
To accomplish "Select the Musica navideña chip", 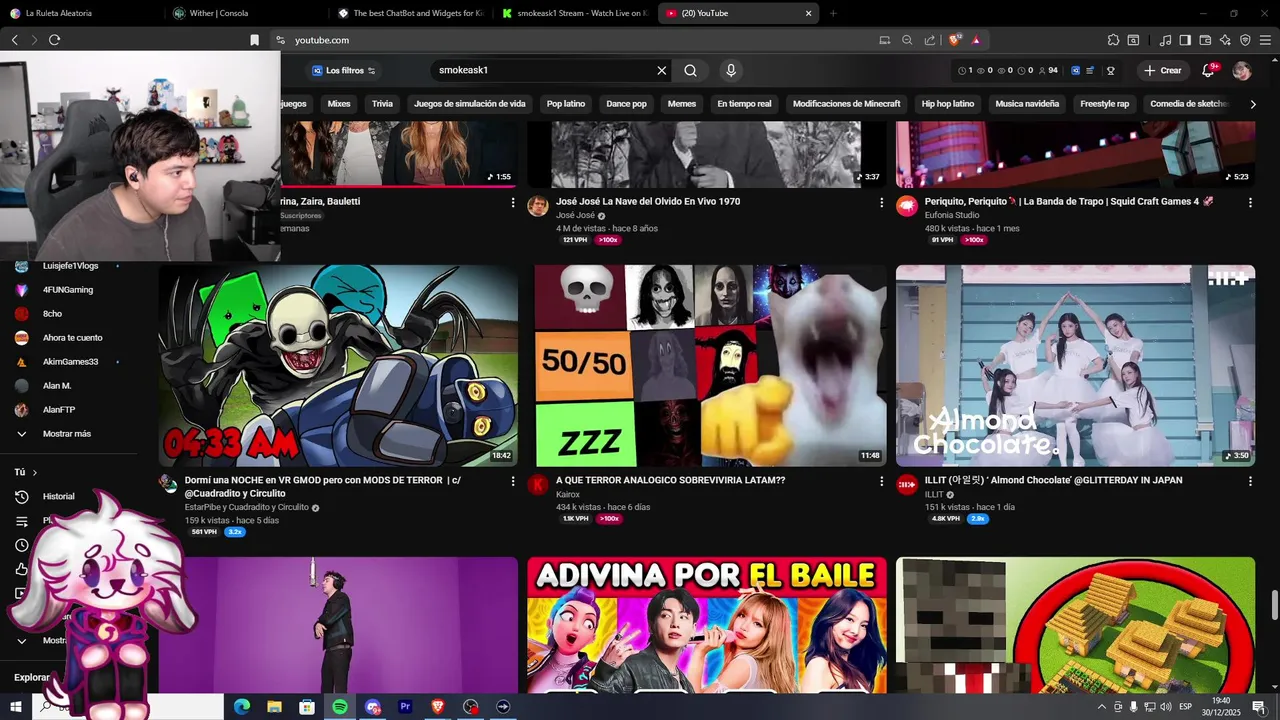I will click(1027, 104).
